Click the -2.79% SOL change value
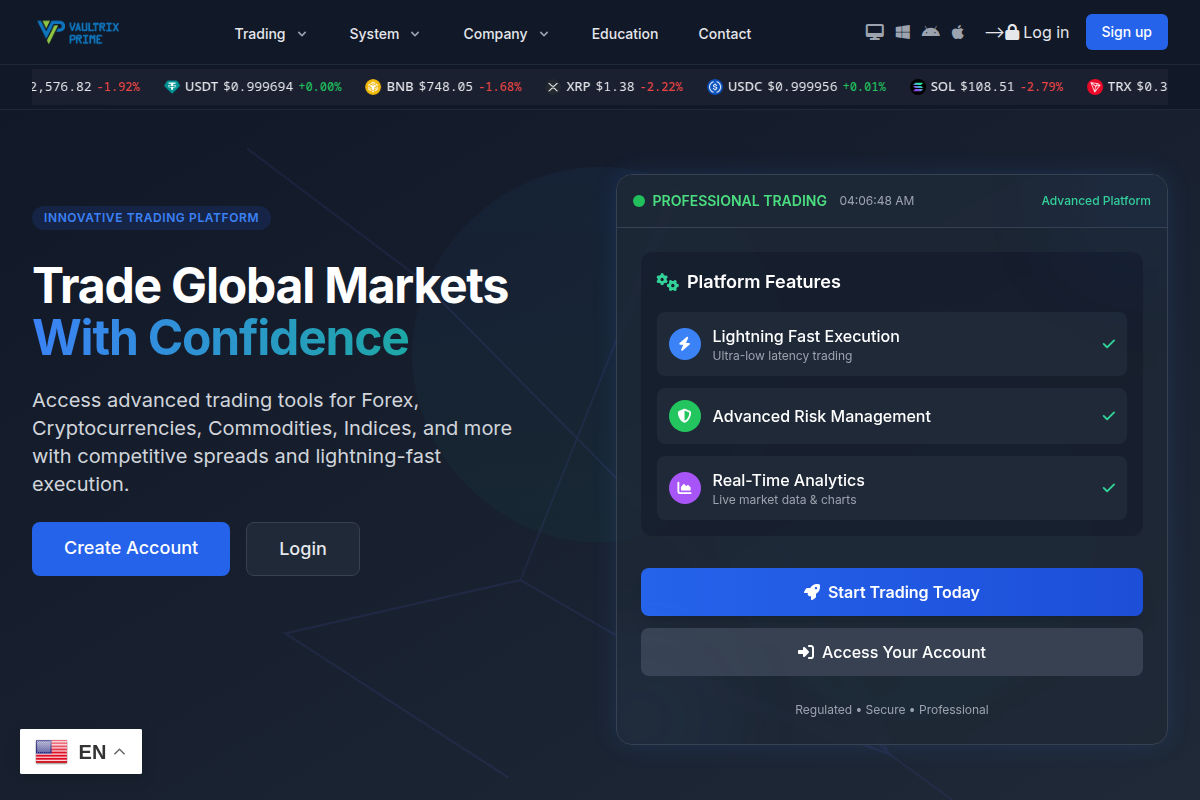This screenshot has width=1200, height=800. tap(1041, 87)
